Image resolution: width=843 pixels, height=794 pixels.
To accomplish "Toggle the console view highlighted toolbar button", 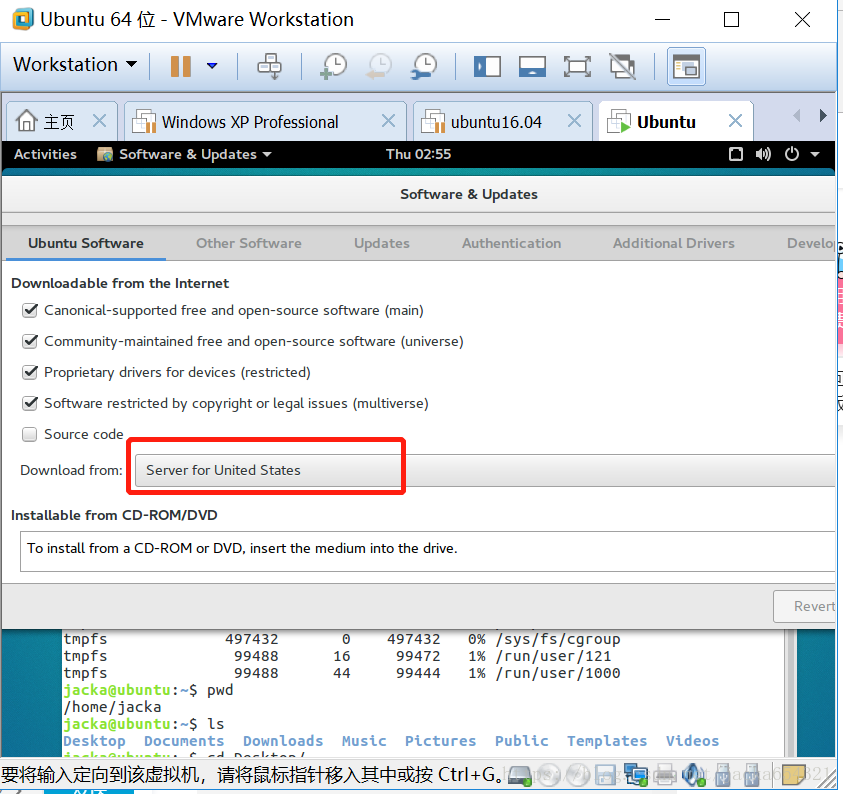I will point(687,67).
